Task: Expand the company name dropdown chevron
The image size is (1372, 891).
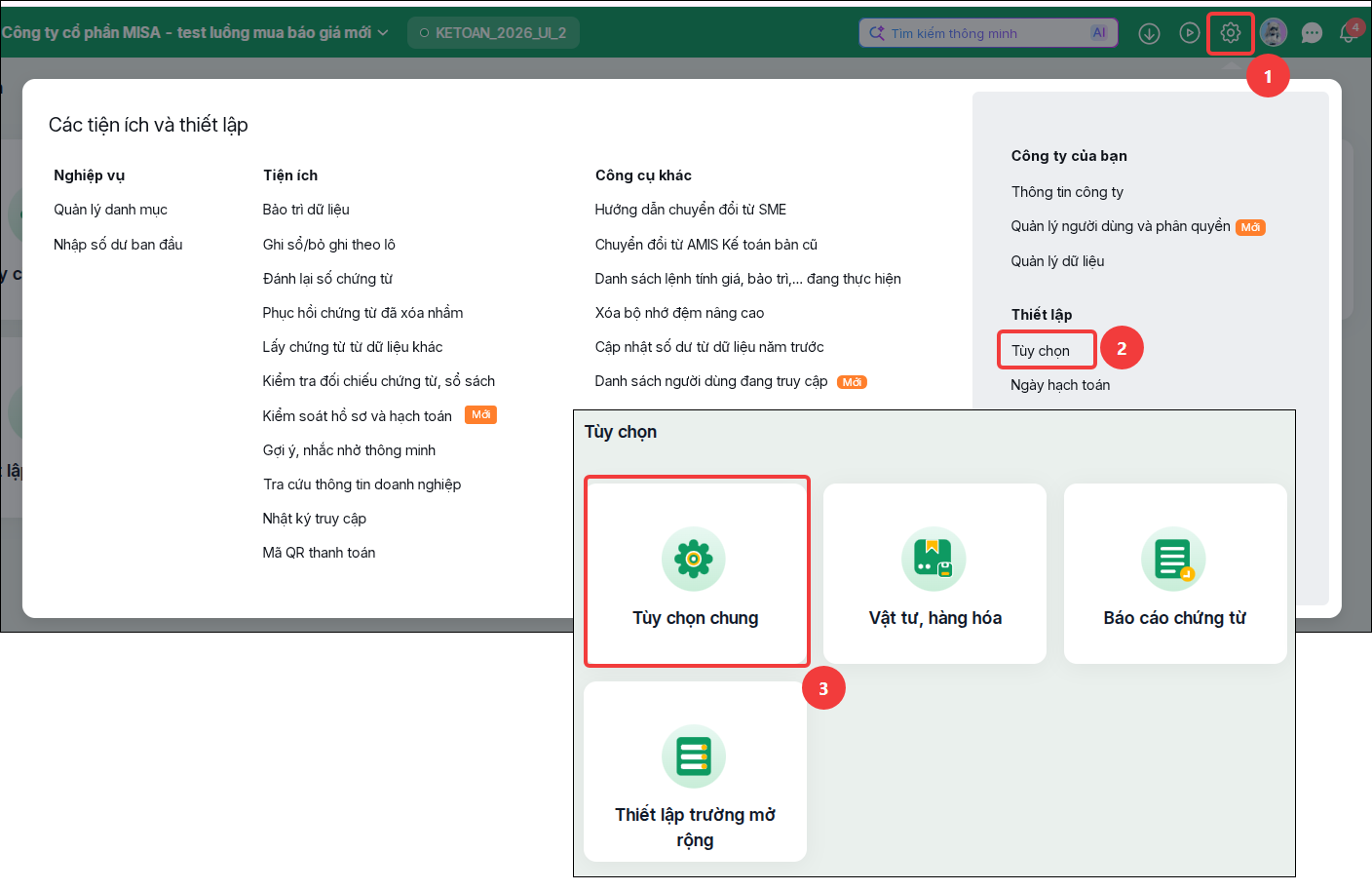Action: pyautogui.click(x=383, y=32)
